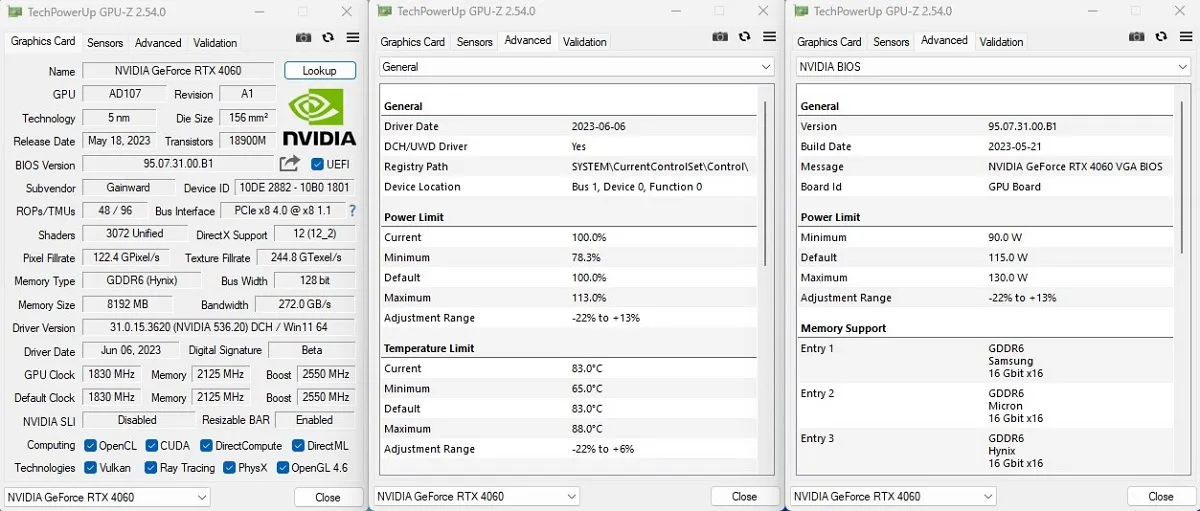The width and height of the screenshot is (1200, 511).
Task: Open Validation tab in the NVIDIA BIOS window
Action: click(x=1001, y=42)
